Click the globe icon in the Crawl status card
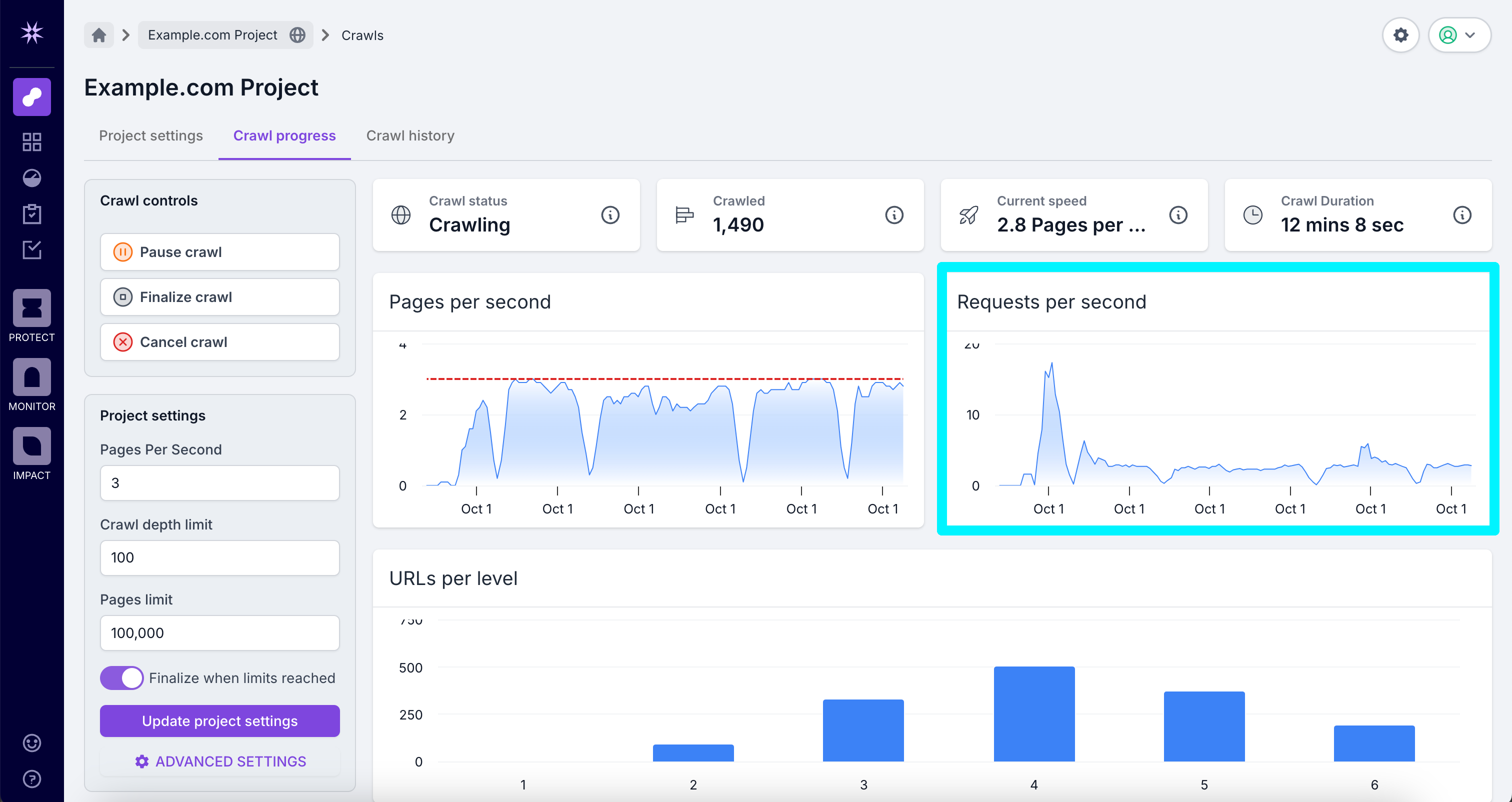The height and width of the screenshot is (802, 1512). point(401,215)
